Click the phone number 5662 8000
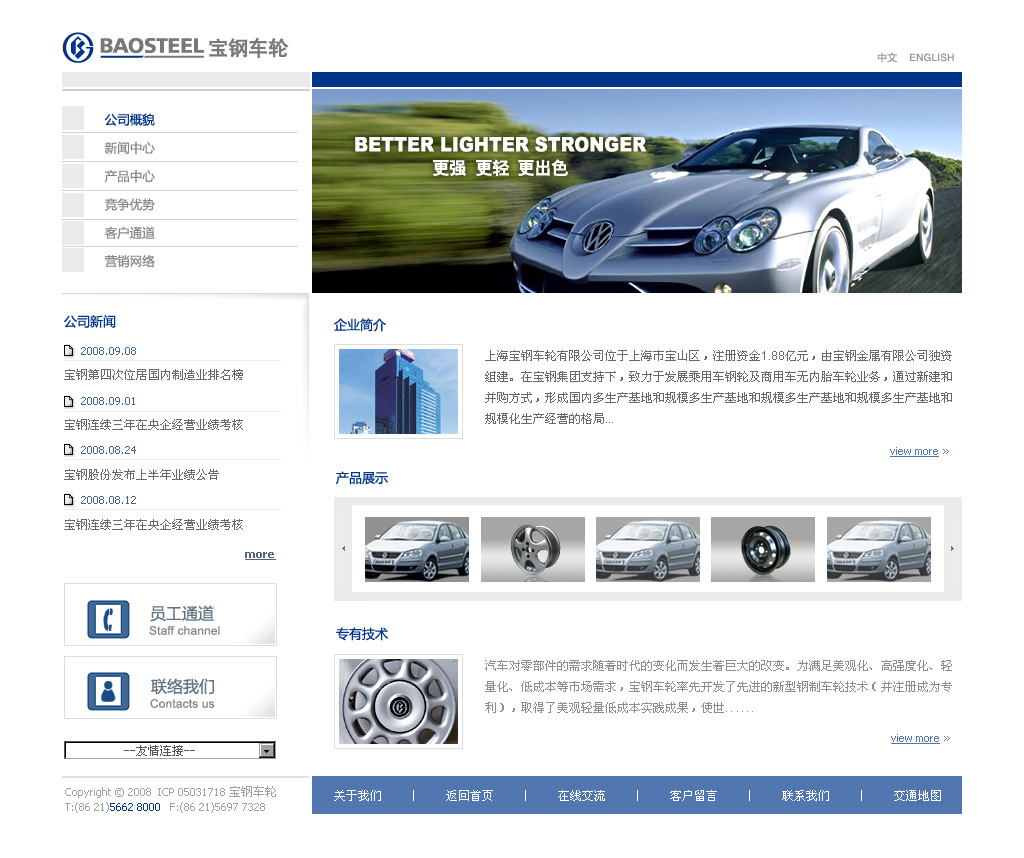The image size is (1024, 858). coord(135,807)
